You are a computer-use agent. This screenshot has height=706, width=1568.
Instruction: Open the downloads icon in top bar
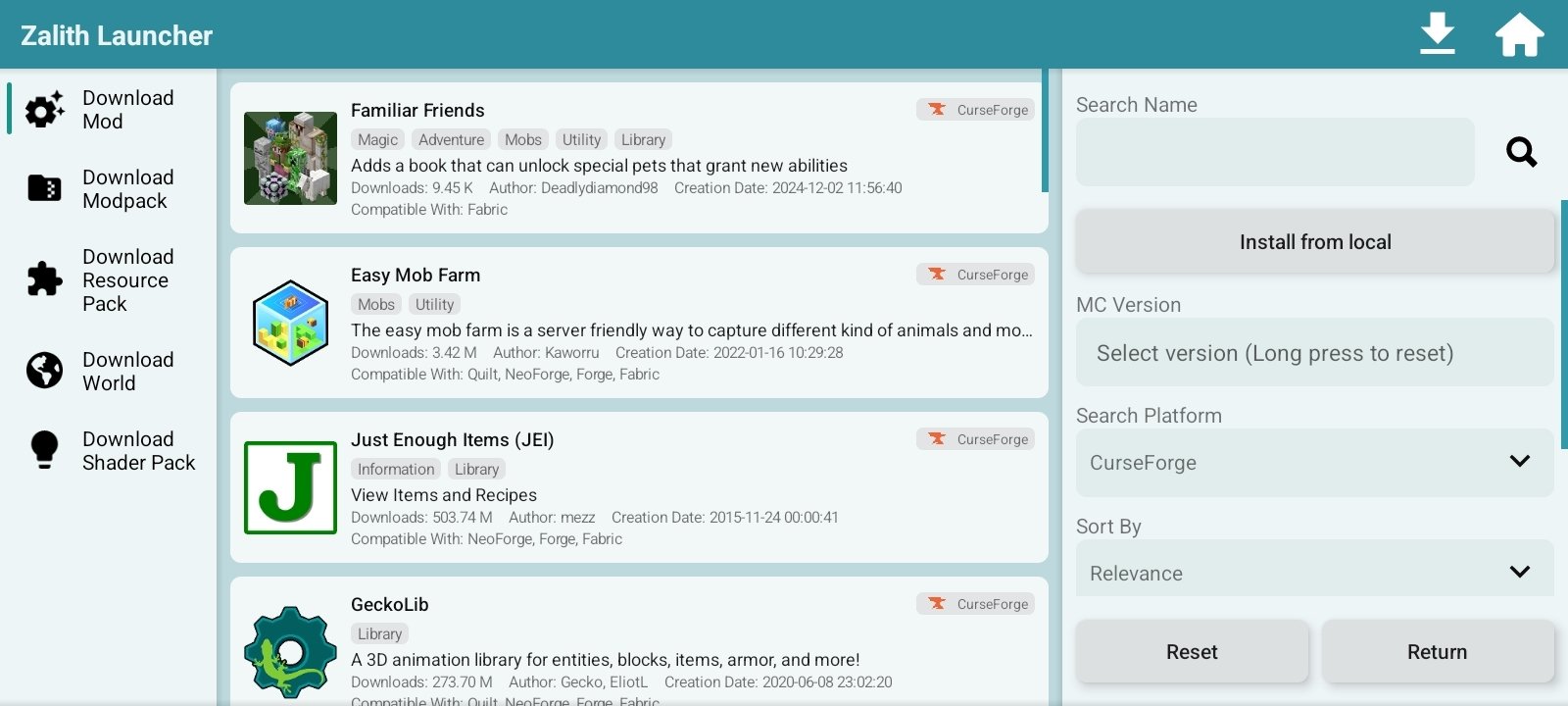click(1437, 34)
